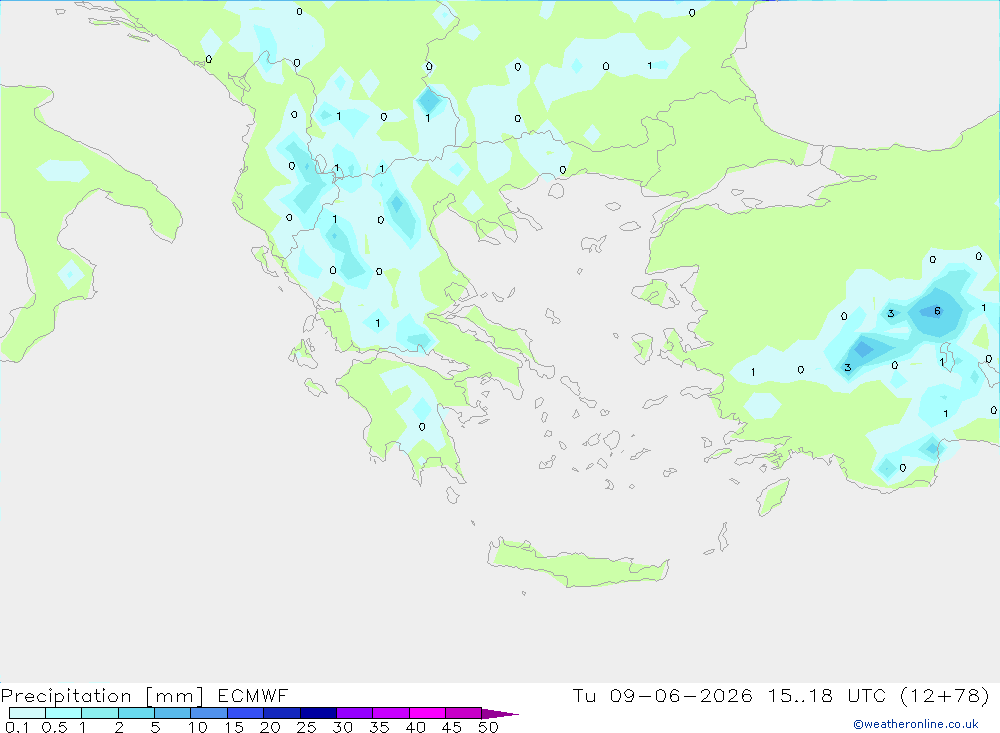Click the 45–50 mm legend color swatch

tap(464, 713)
